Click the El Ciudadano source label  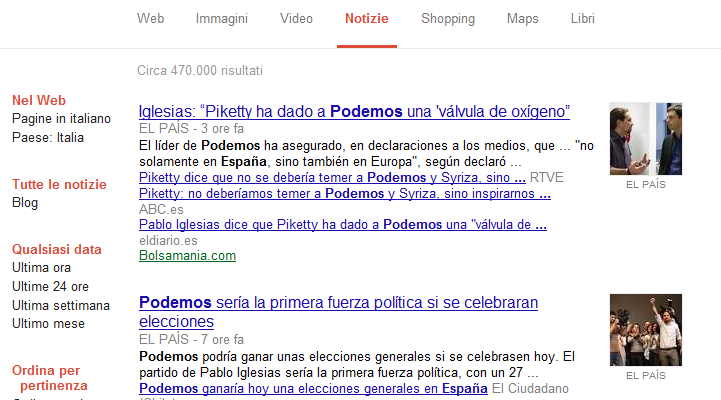click(530, 389)
